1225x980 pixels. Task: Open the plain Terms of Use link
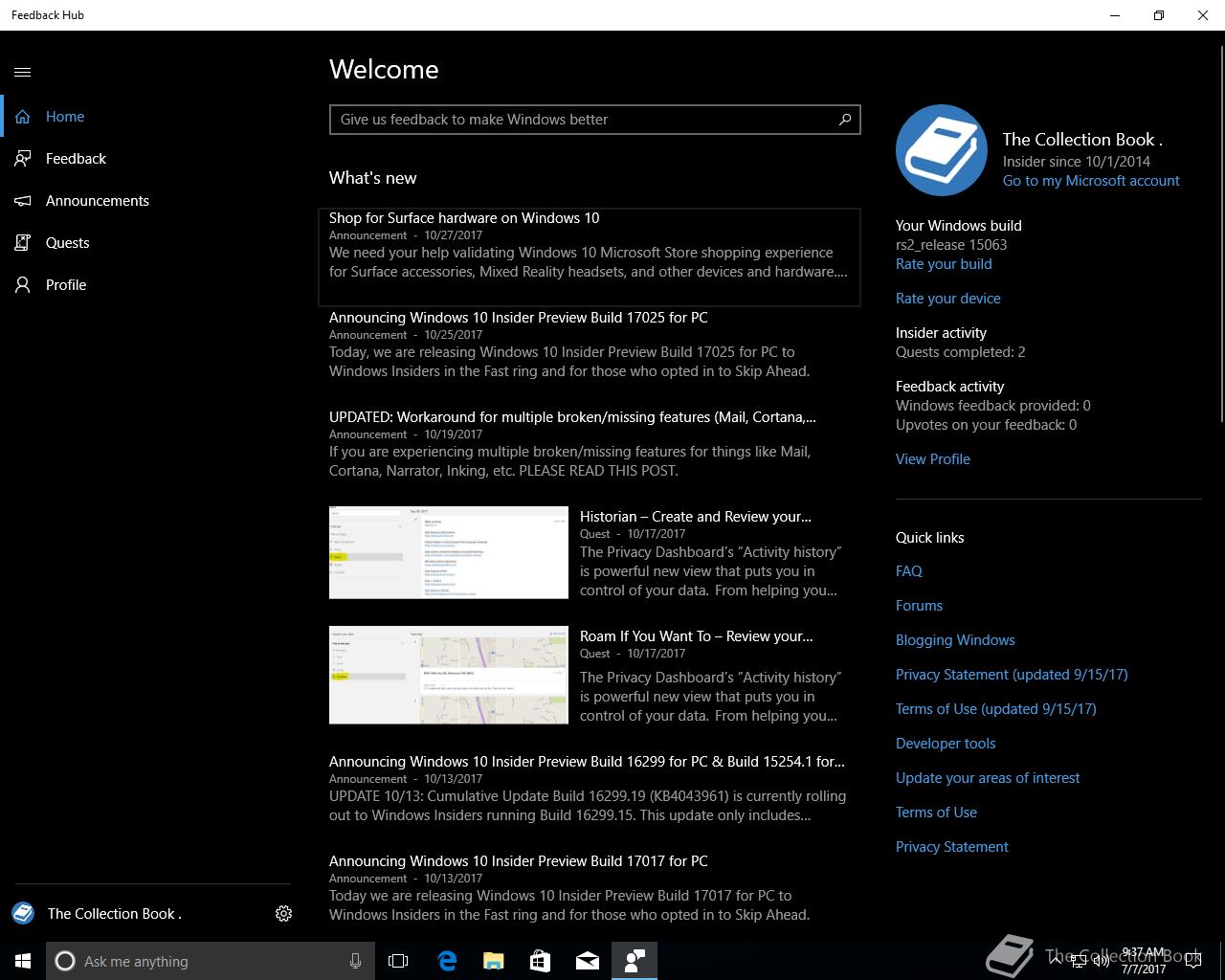click(936, 813)
